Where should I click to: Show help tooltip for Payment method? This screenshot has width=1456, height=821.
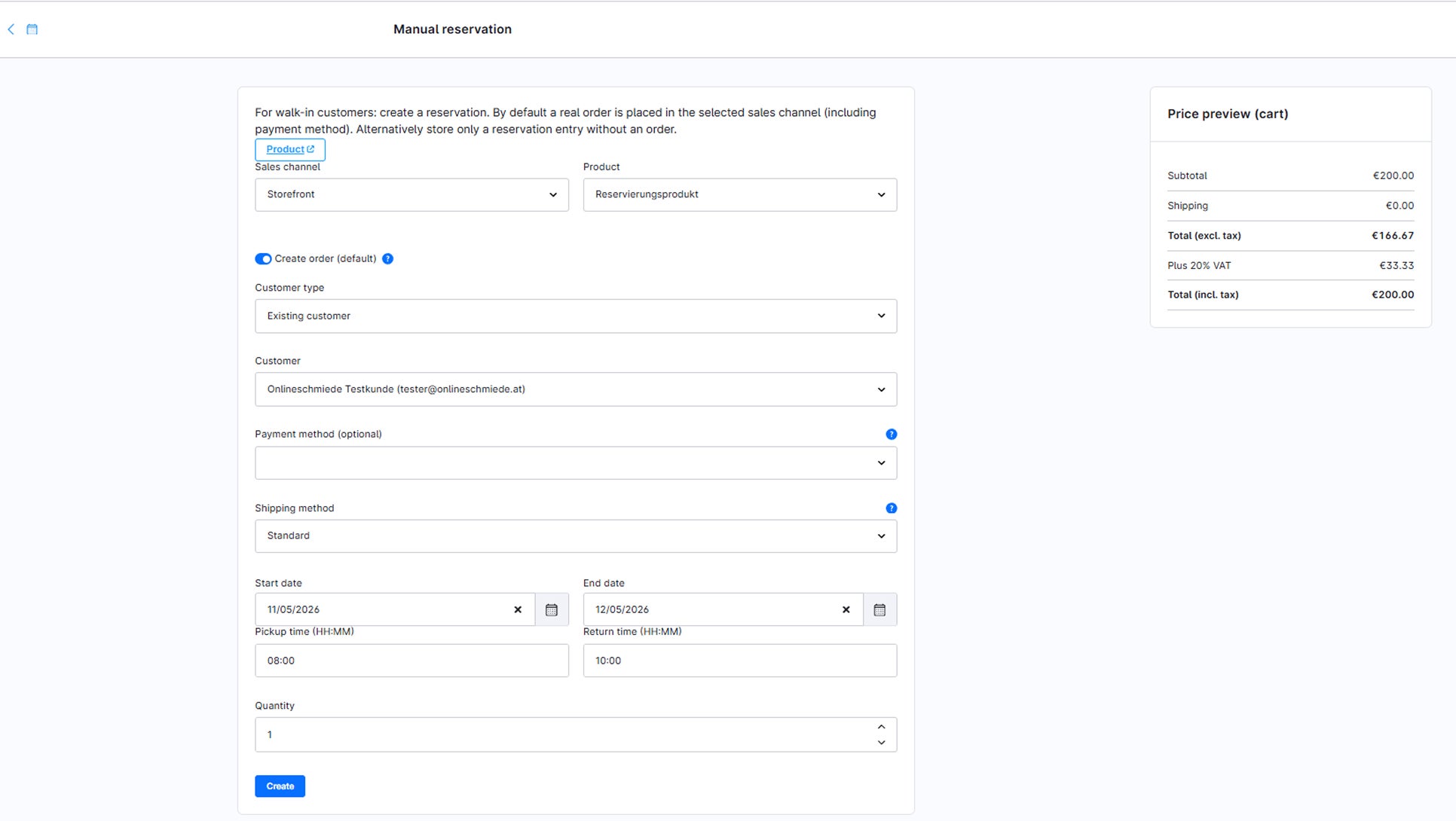892,435
